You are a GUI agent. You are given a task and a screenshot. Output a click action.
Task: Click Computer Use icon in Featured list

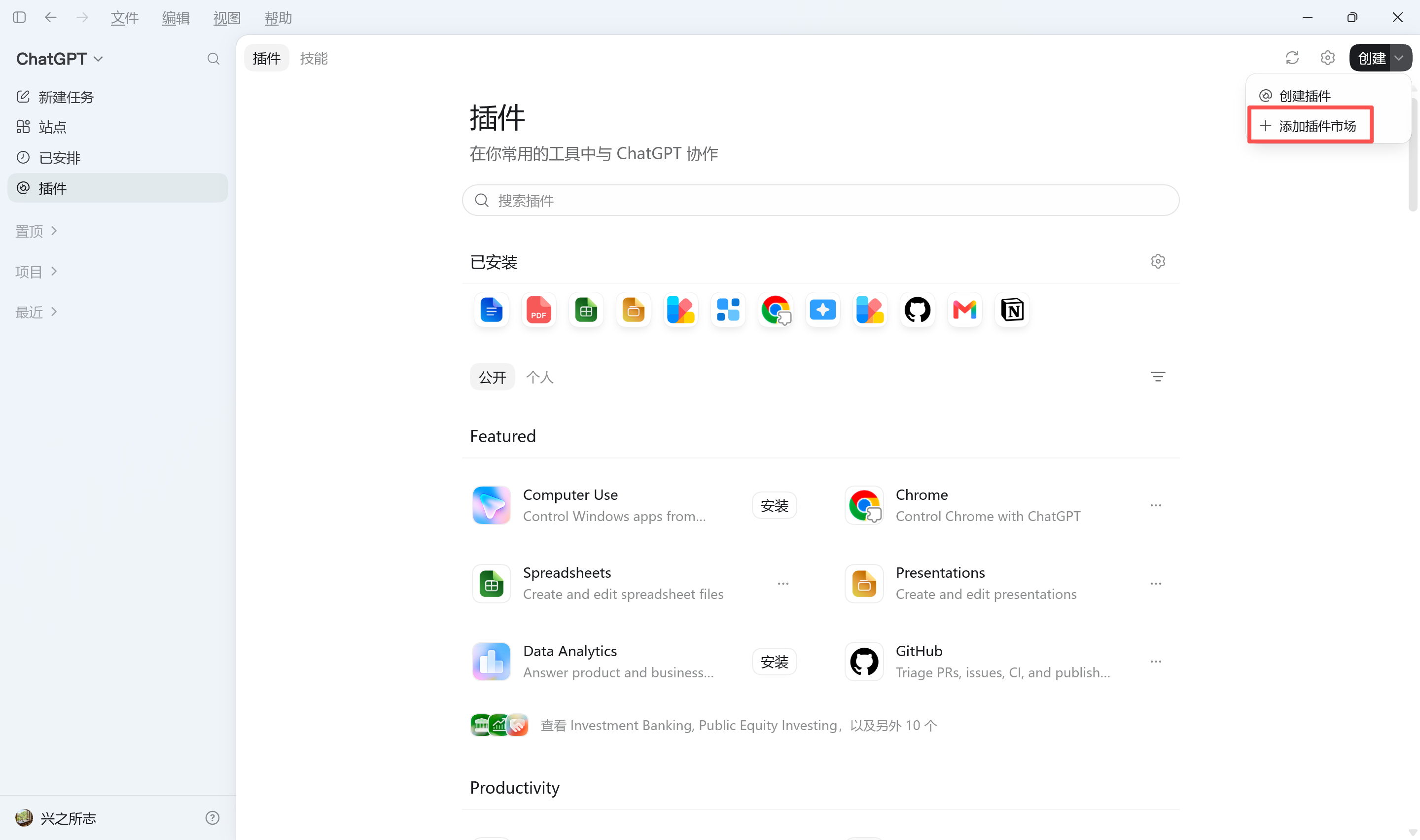click(491, 505)
